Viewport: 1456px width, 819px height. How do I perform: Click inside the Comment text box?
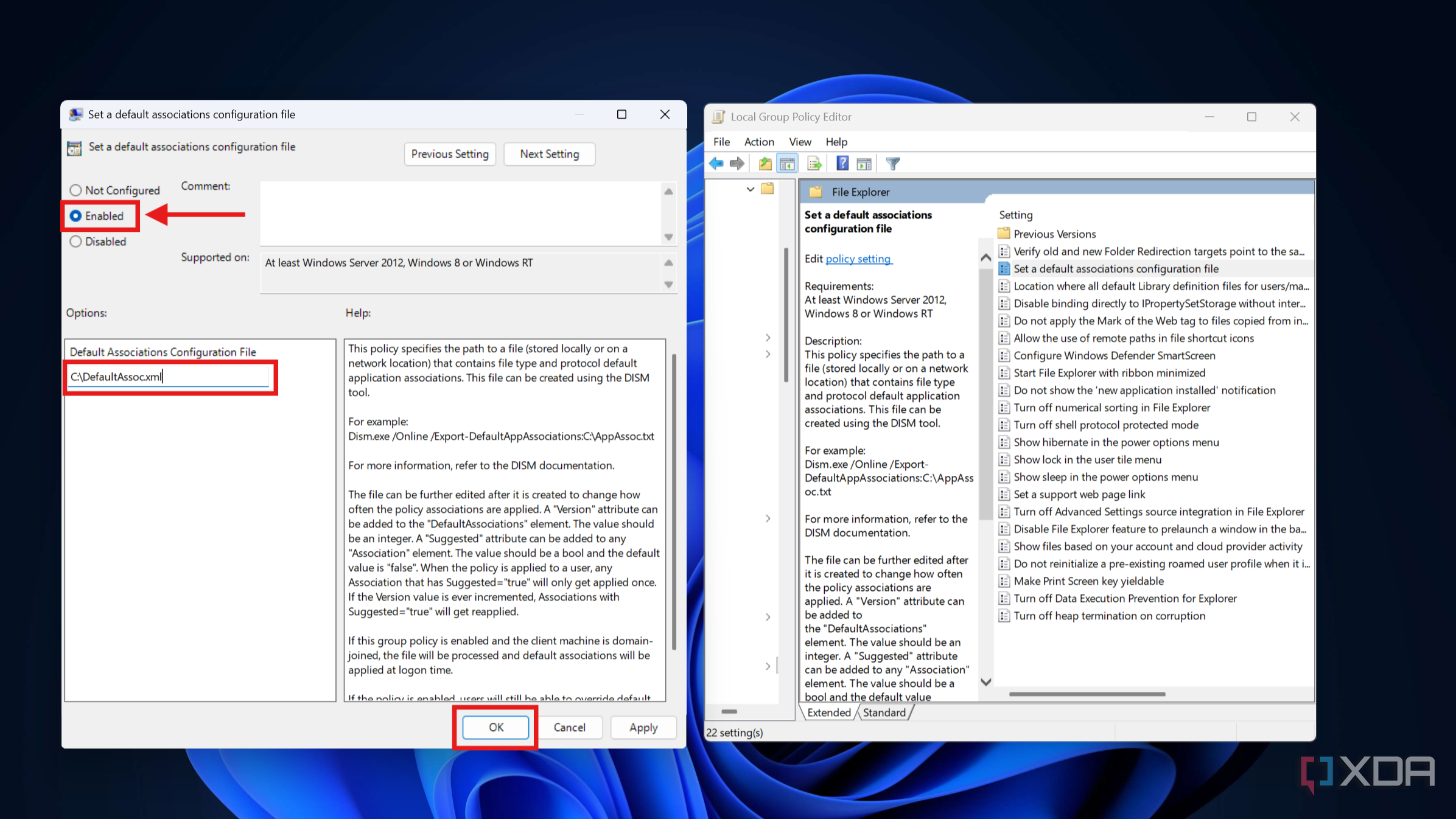click(460, 214)
